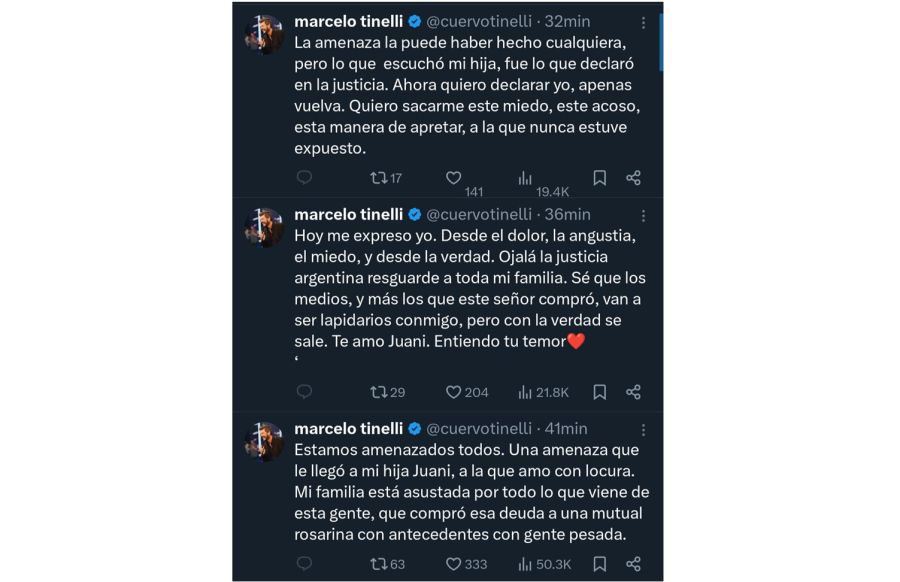Reply to the first tweet
This screenshot has height=582, width=900.
click(303, 177)
